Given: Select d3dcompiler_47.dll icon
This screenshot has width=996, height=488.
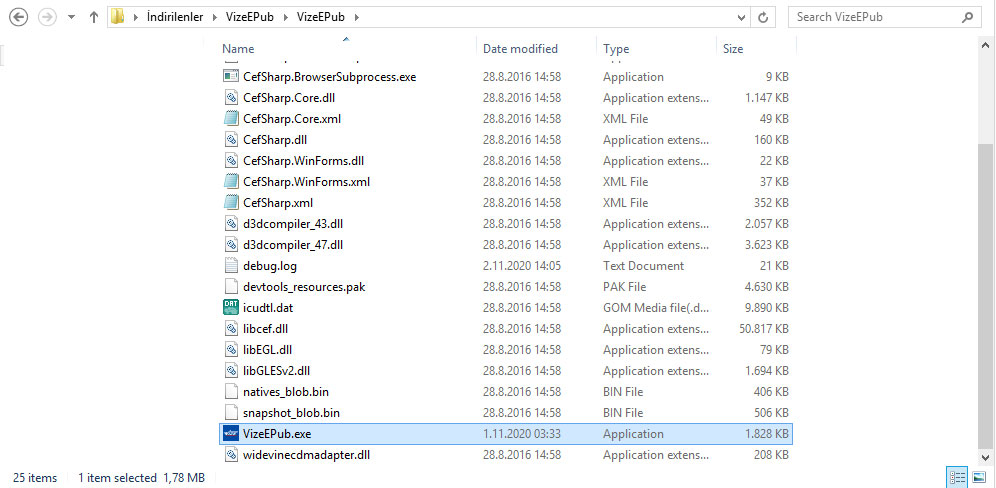Looking at the screenshot, I should pos(231,244).
